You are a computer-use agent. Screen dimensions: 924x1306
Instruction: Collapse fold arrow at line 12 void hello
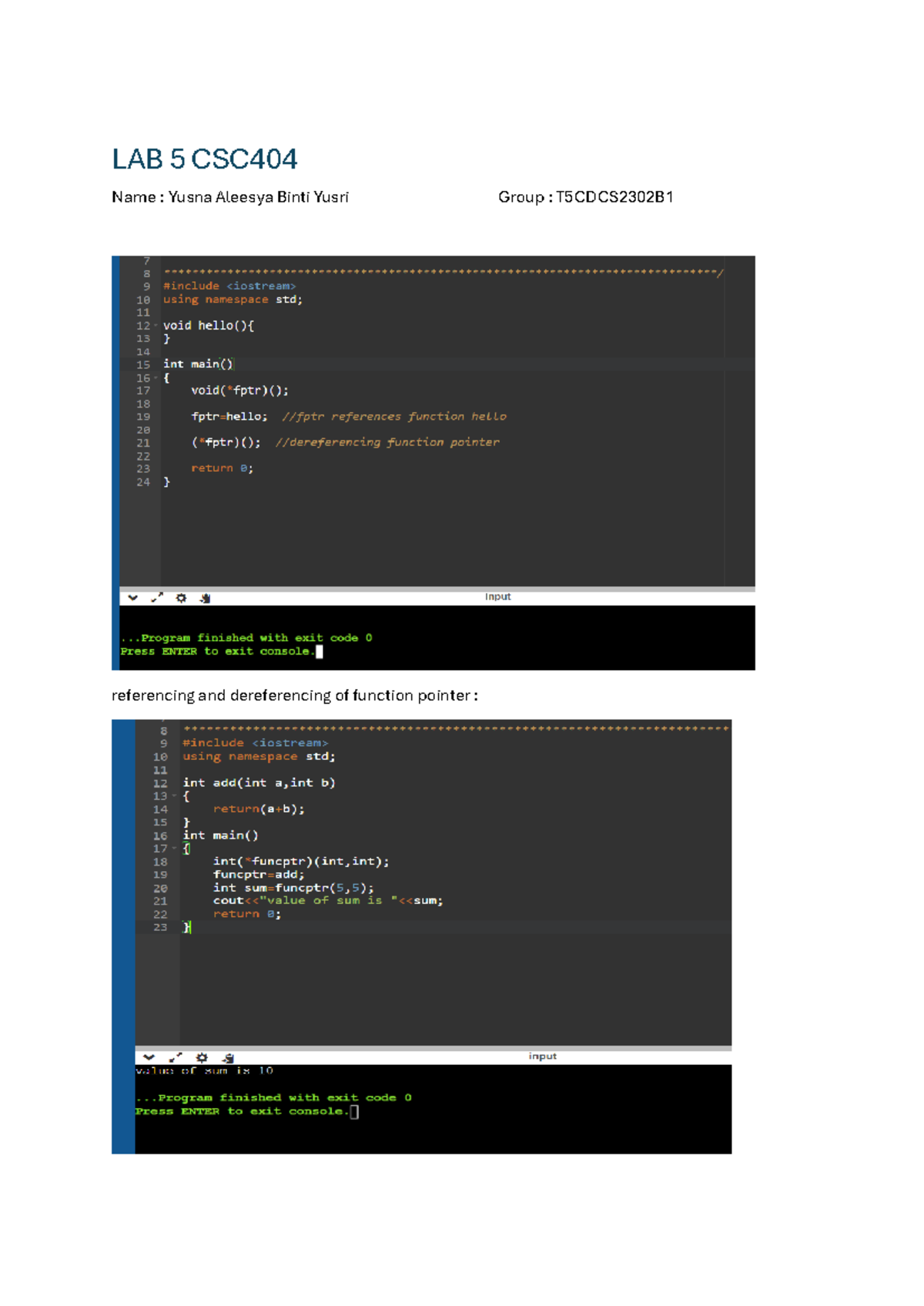click(x=156, y=326)
